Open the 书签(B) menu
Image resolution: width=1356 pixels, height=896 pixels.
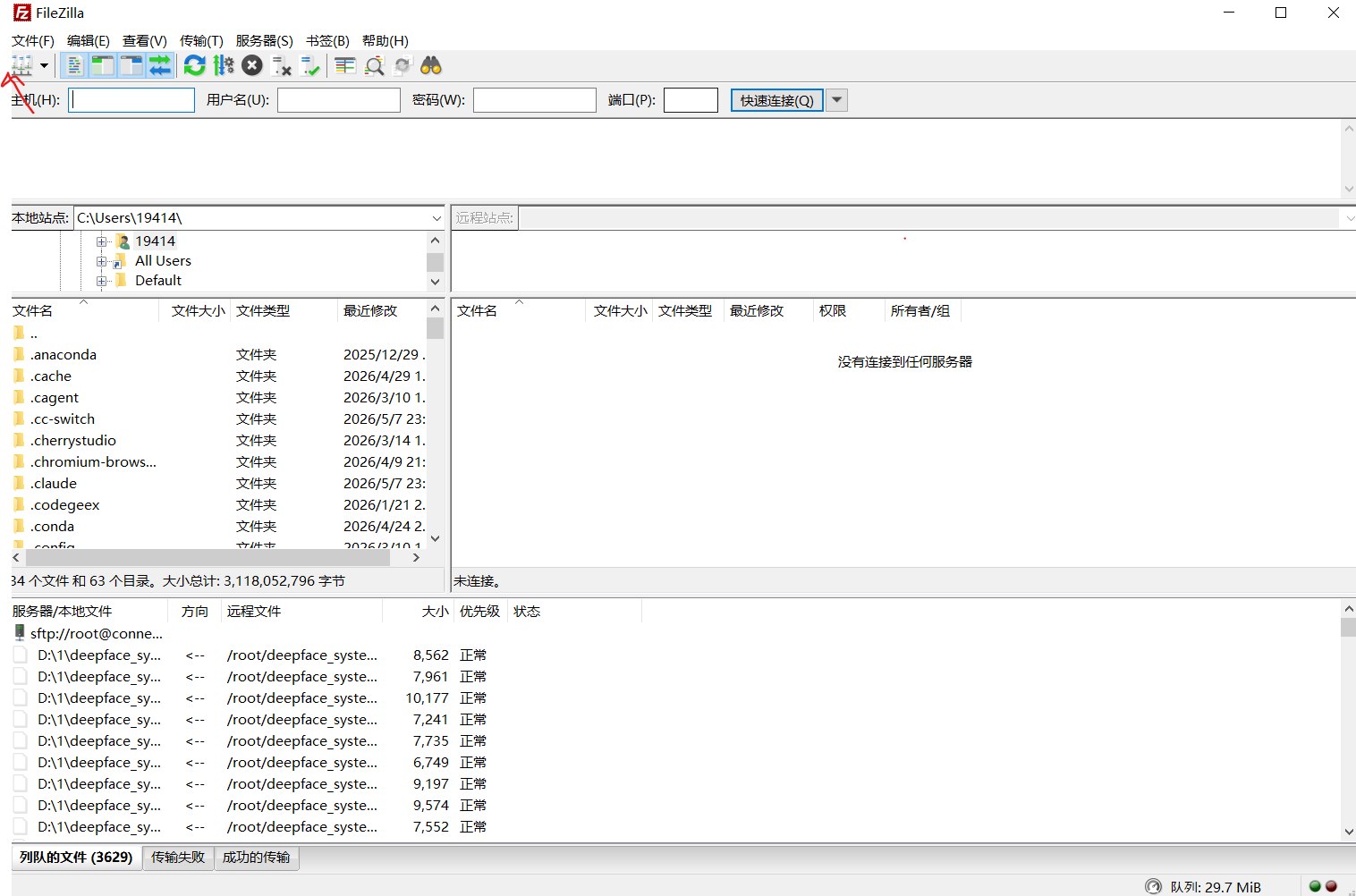(x=327, y=41)
